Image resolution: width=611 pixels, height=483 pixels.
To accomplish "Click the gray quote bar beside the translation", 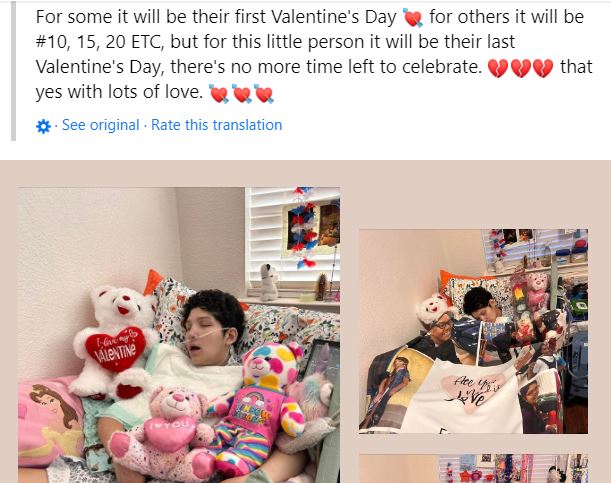I will click(x=14, y=70).
